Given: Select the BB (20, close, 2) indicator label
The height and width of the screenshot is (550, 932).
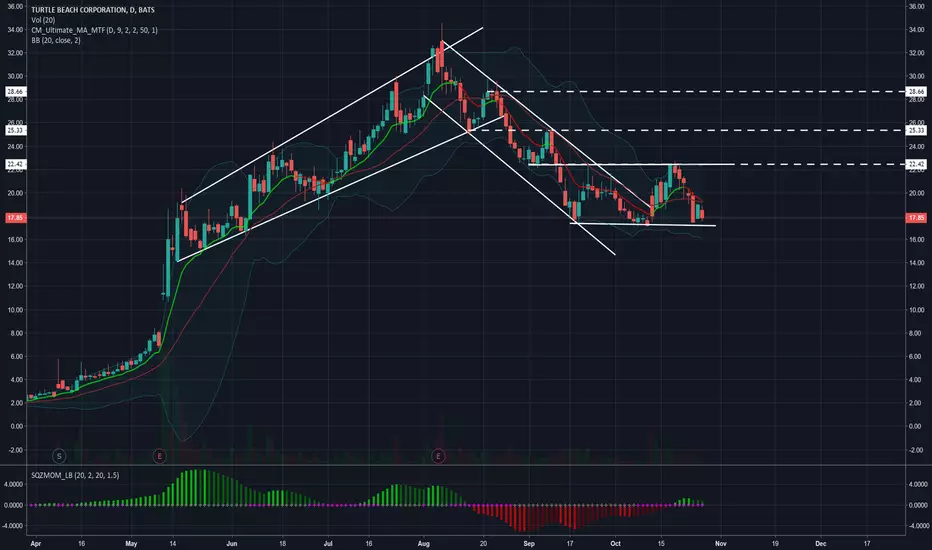Looking at the screenshot, I should point(56,40).
